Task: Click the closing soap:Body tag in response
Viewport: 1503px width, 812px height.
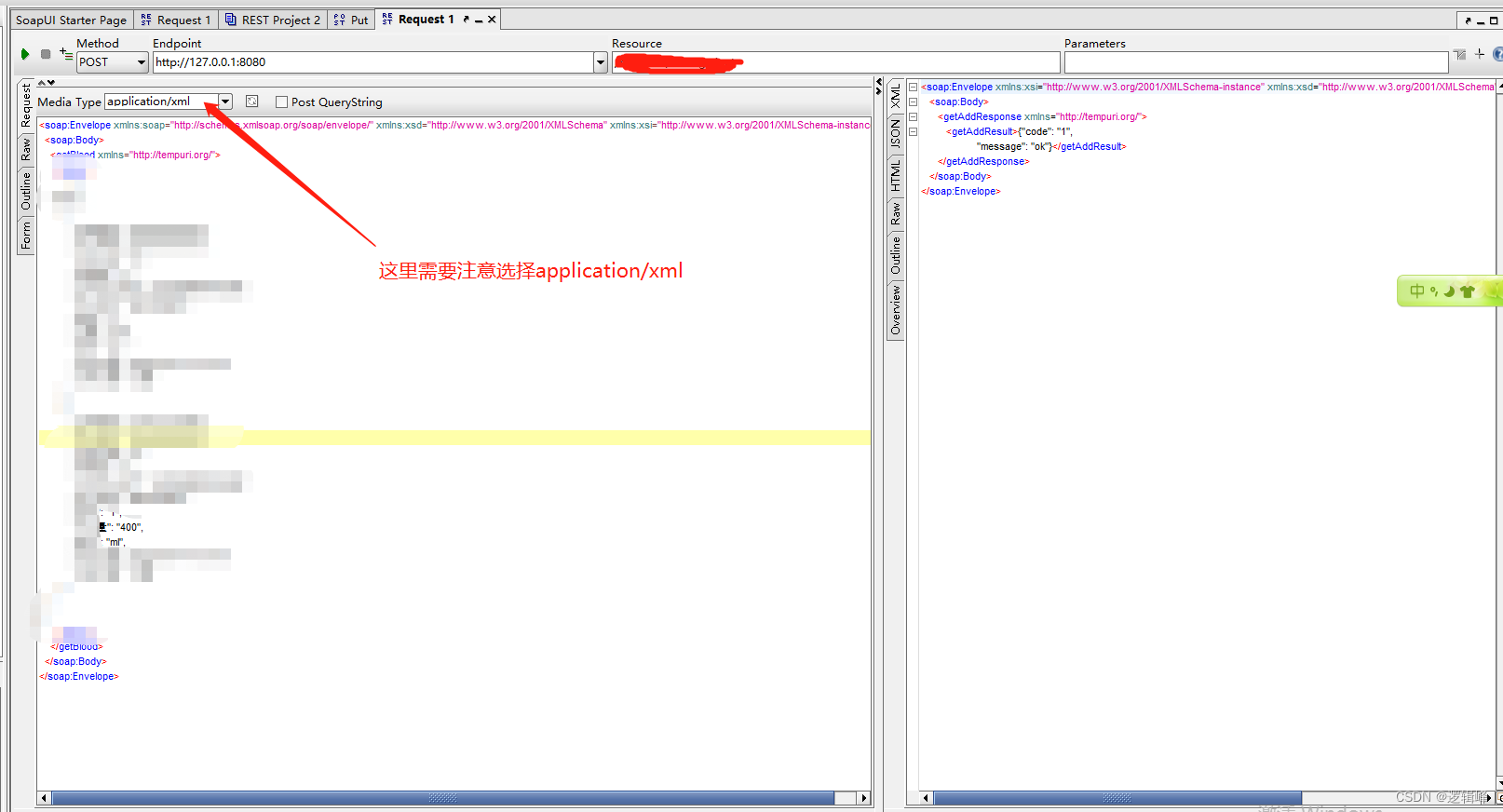Action: click(960, 177)
